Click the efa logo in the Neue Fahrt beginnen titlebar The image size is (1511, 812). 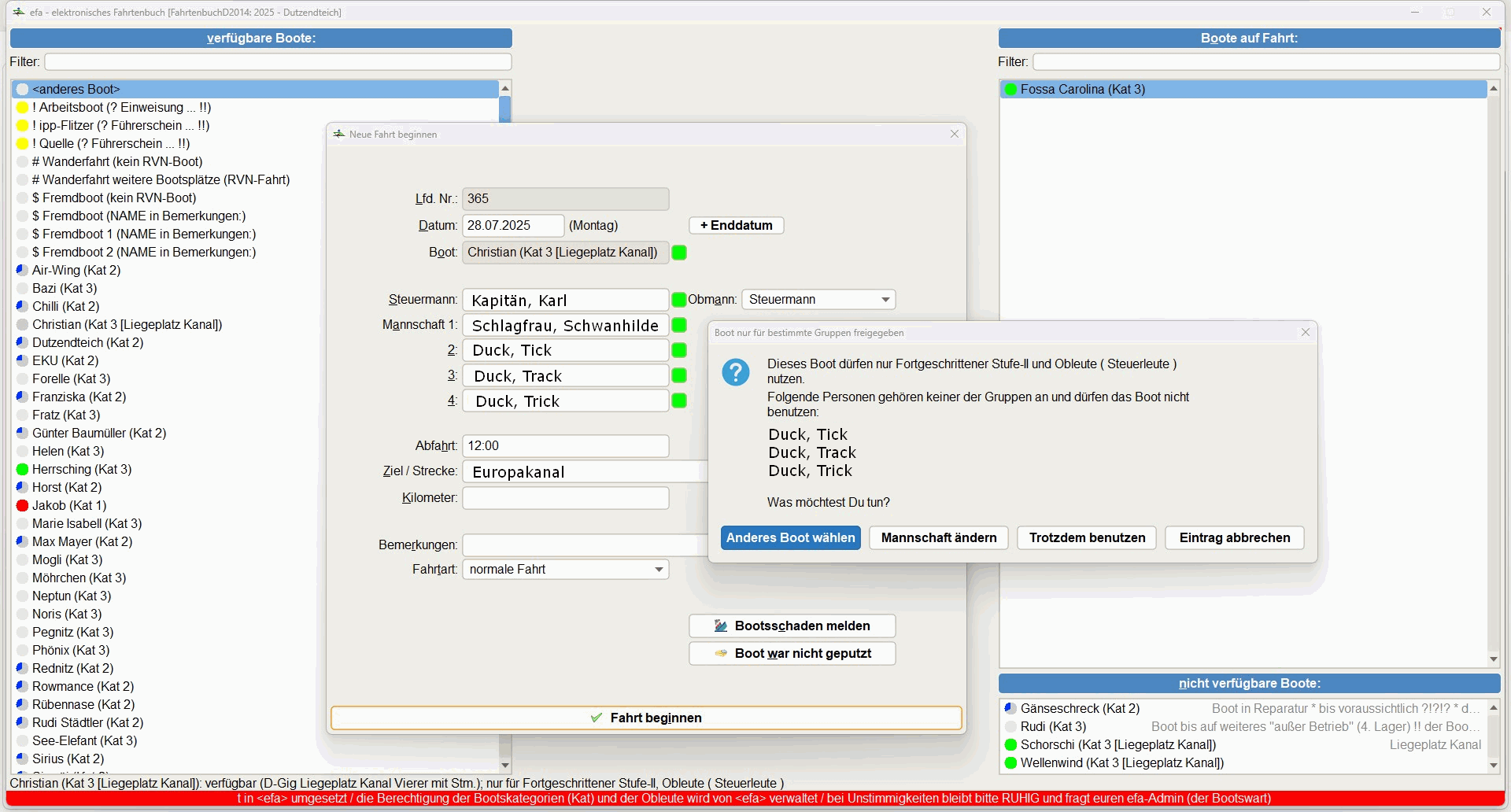pos(338,134)
